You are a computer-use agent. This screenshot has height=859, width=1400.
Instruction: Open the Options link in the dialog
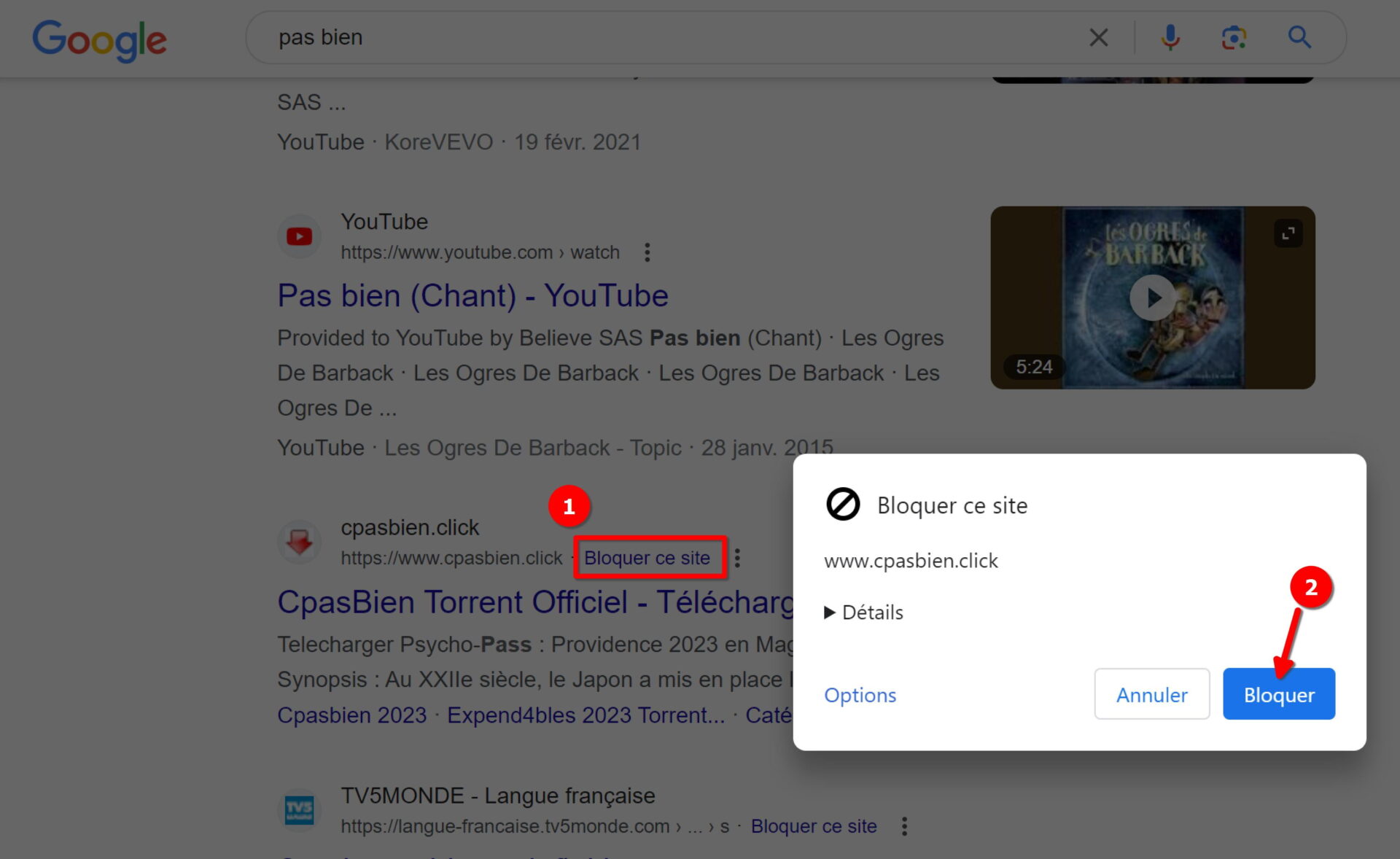click(860, 694)
